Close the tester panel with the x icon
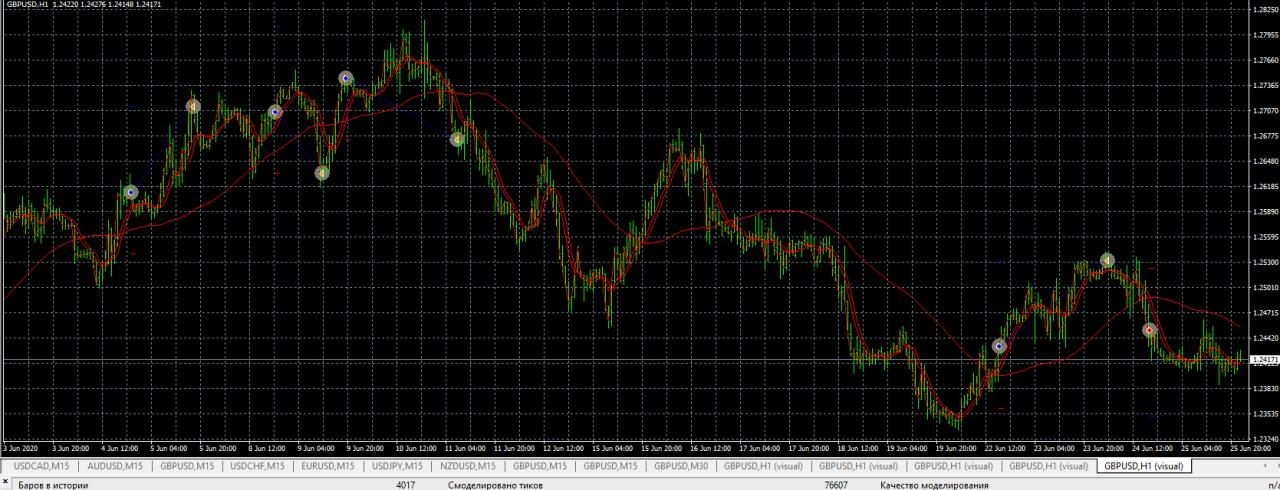This screenshot has width=1280, height=490. point(6,484)
